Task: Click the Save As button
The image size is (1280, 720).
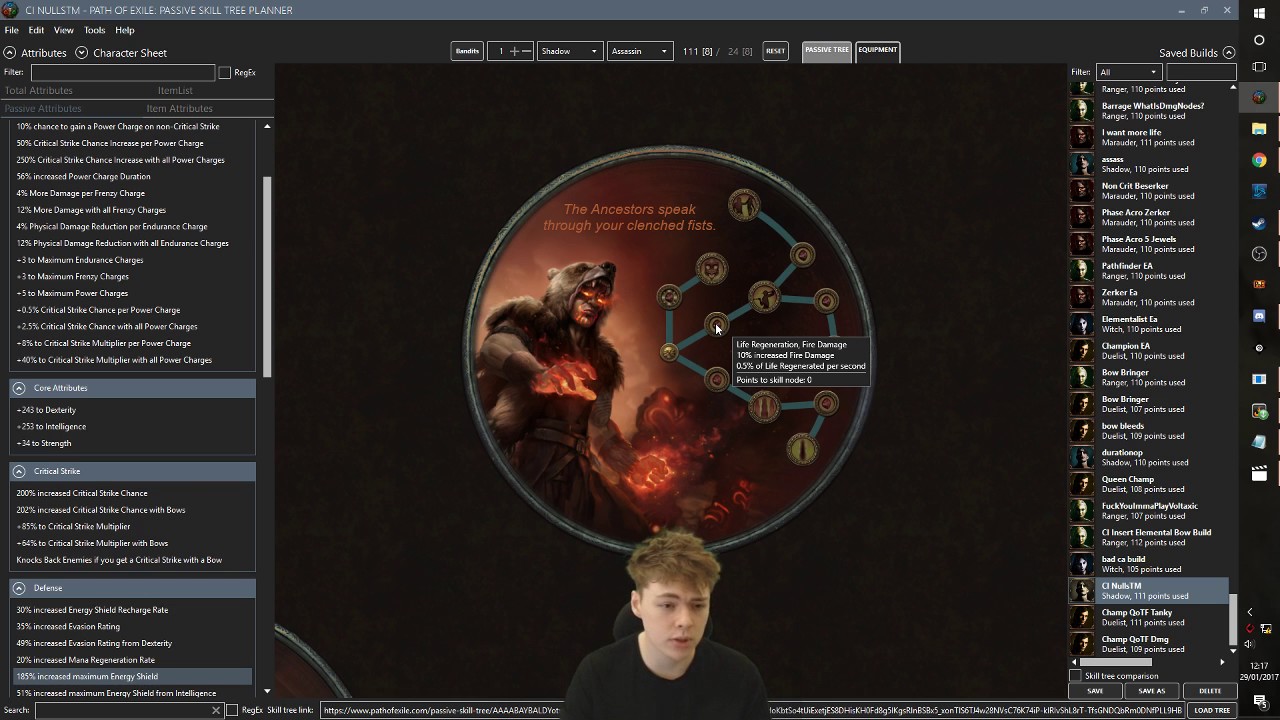Action: pos(1152,691)
